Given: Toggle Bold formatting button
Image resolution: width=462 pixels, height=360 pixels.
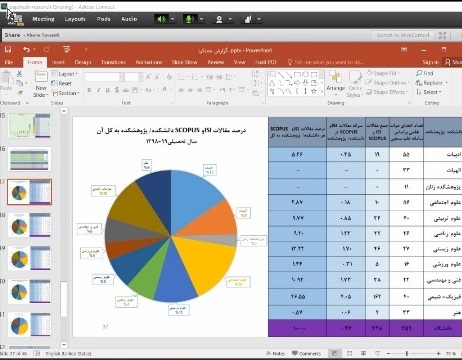Looking at the screenshot, I should 89,90.
